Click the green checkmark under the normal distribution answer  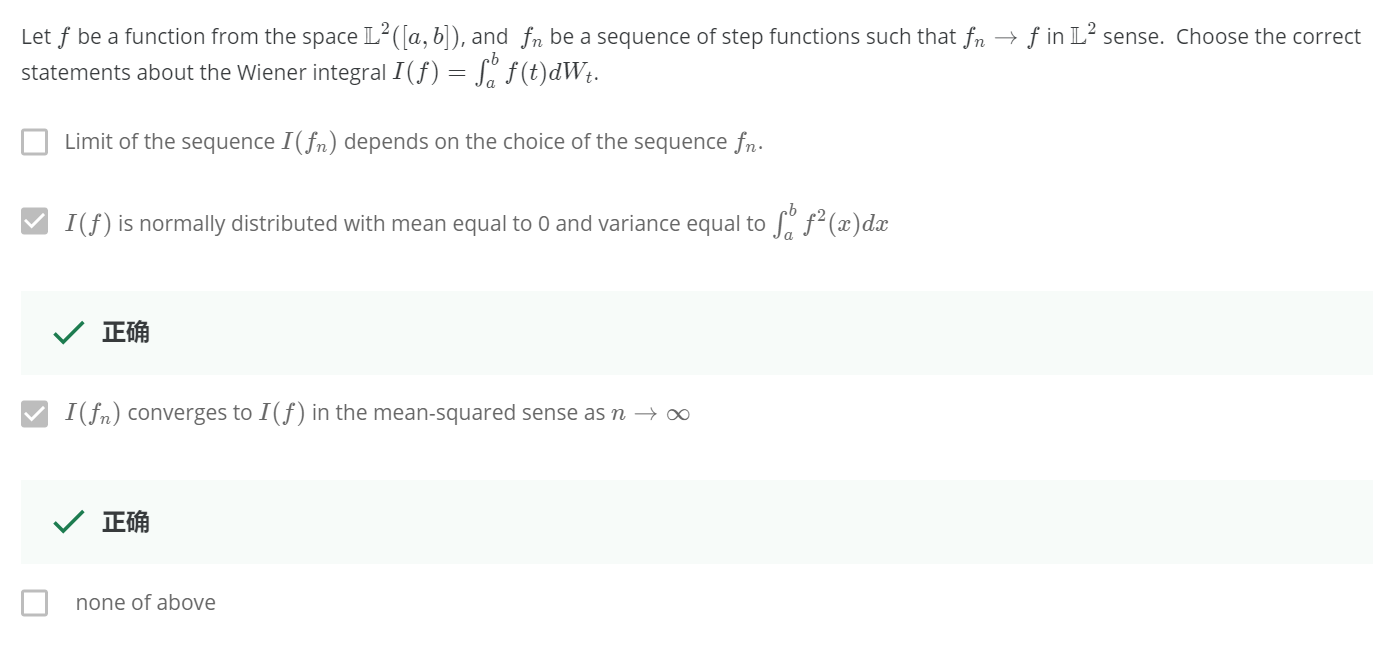click(x=69, y=333)
